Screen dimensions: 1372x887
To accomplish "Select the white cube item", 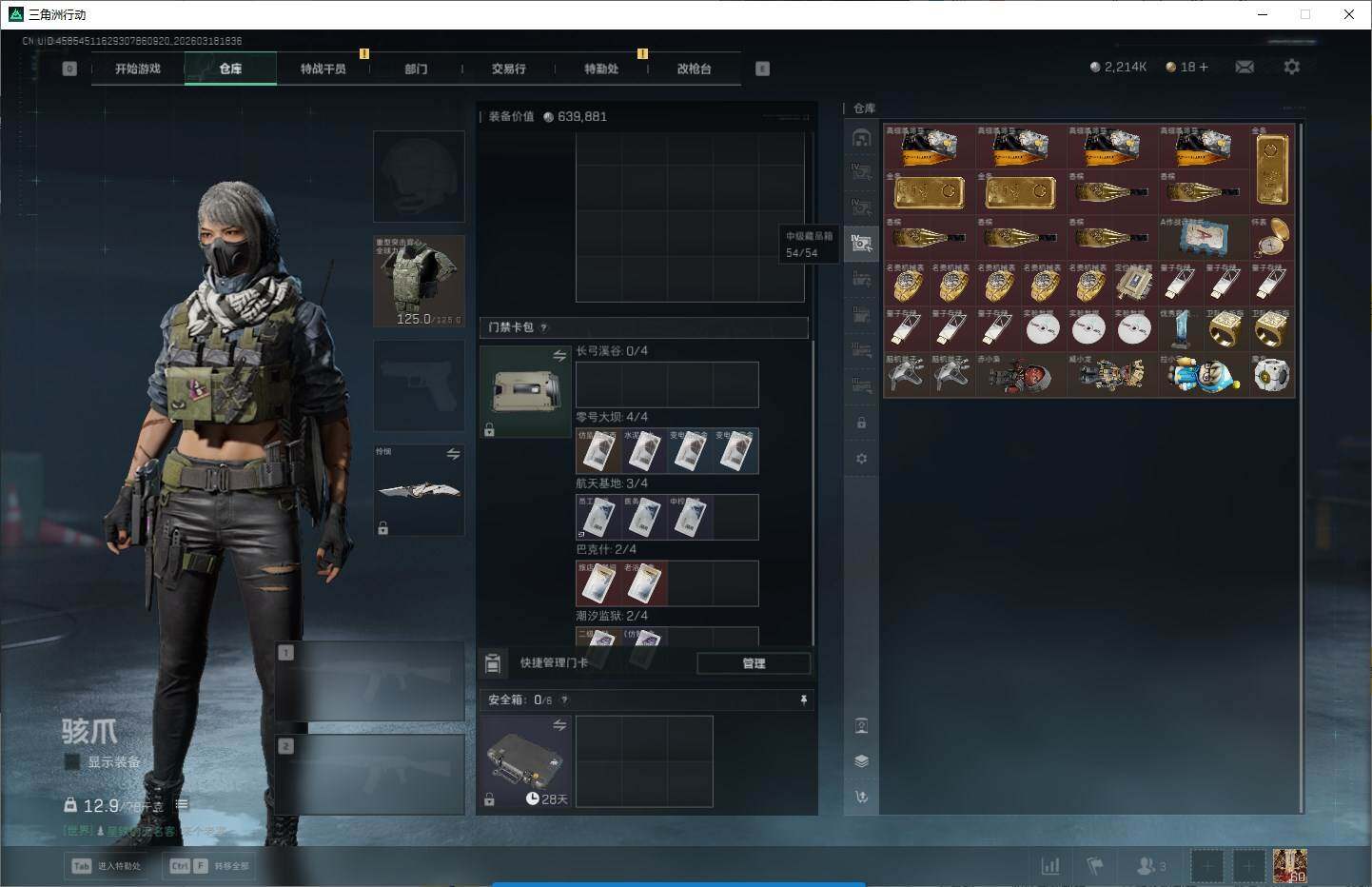I will point(1272,375).
